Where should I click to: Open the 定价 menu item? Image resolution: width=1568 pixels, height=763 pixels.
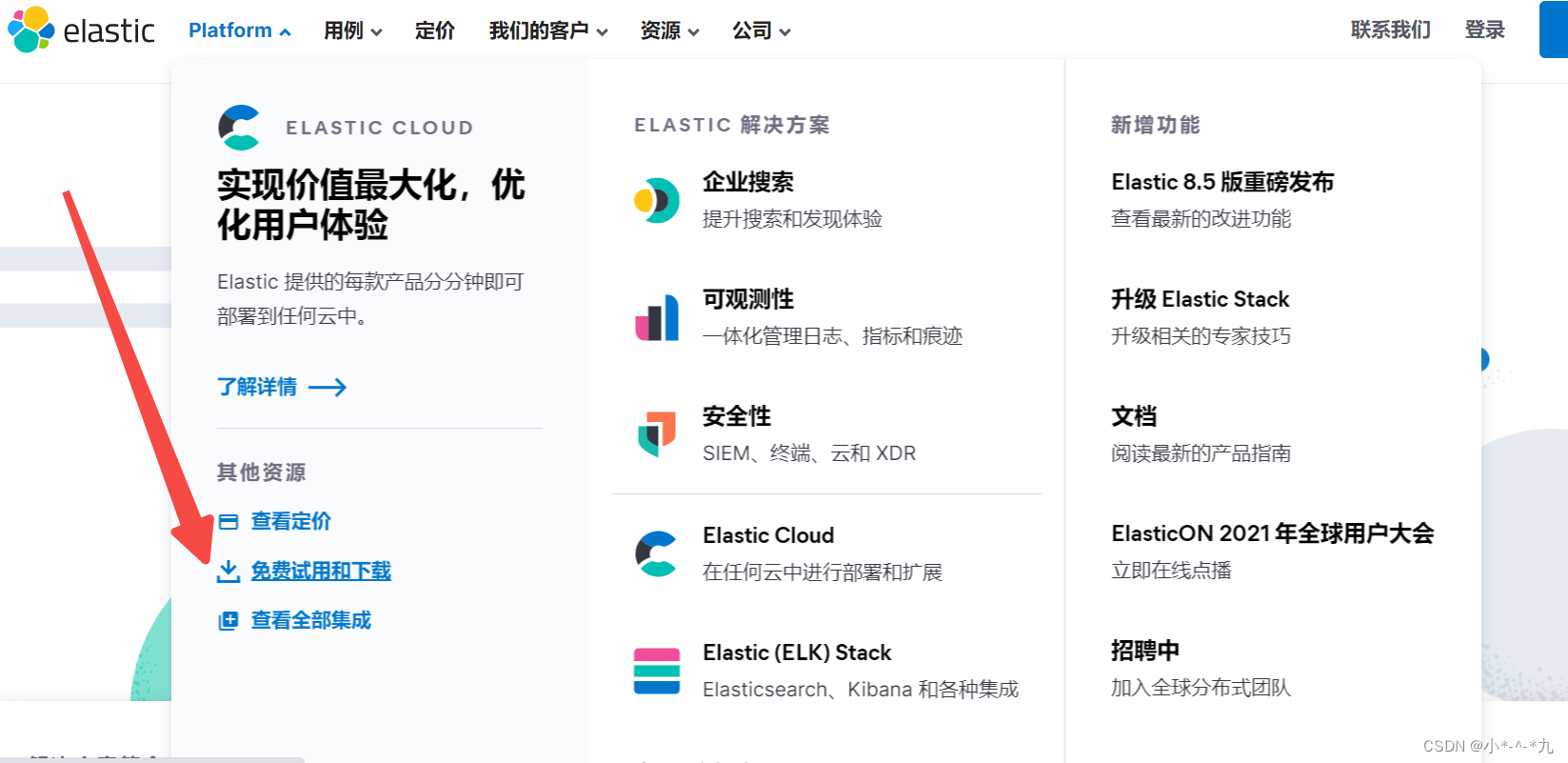(x=435, y=30)
